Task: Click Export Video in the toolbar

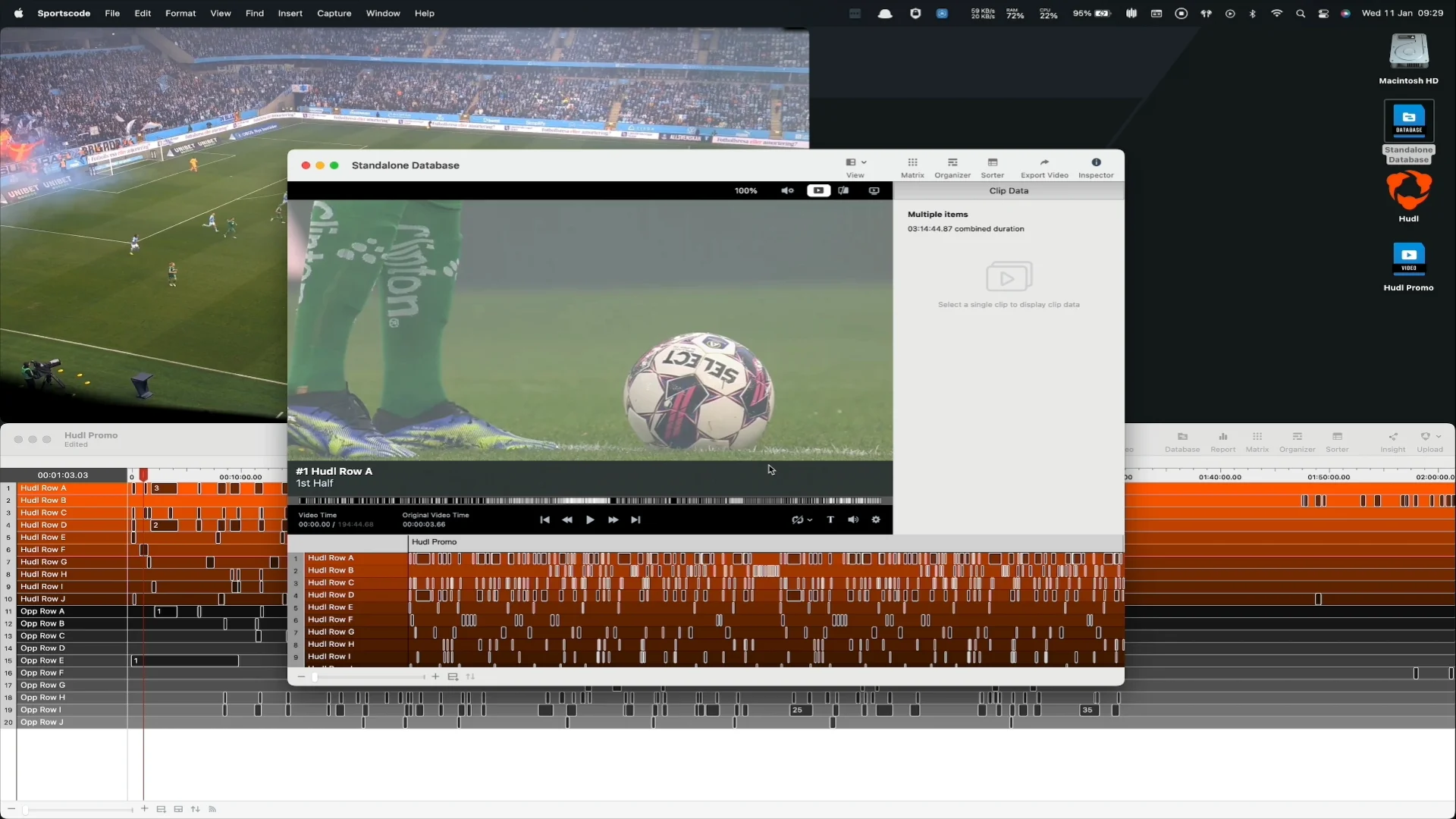Action: pos(1044,166)
